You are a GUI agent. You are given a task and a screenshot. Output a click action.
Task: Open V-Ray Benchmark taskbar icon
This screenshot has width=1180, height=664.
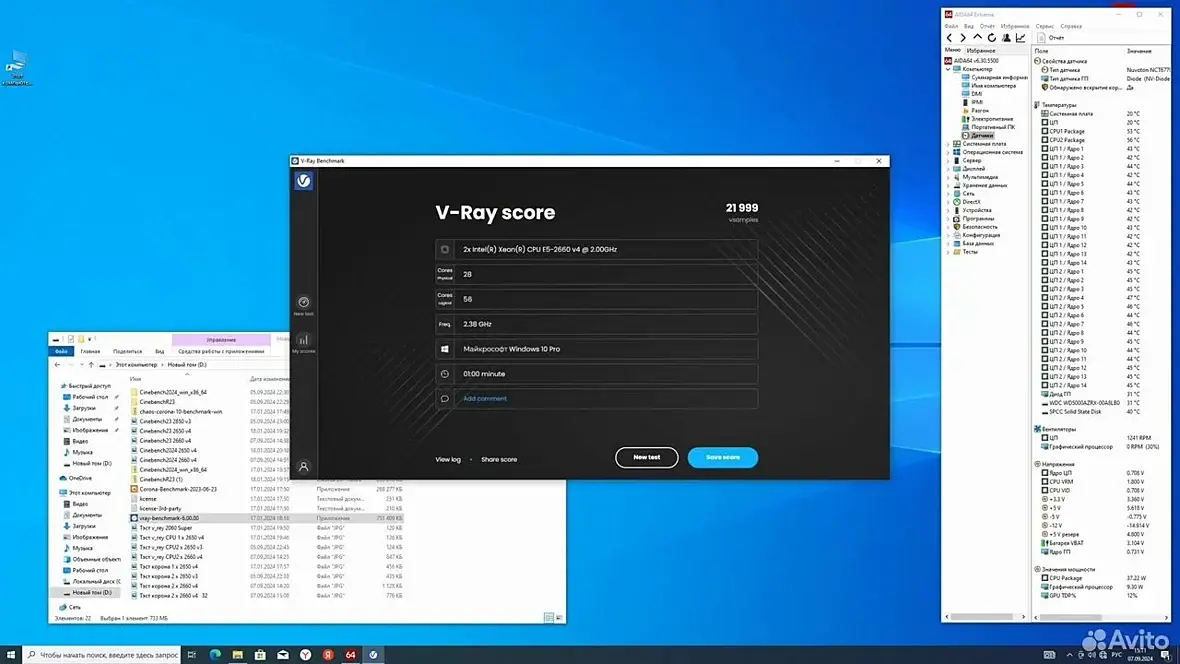[373, 655]
